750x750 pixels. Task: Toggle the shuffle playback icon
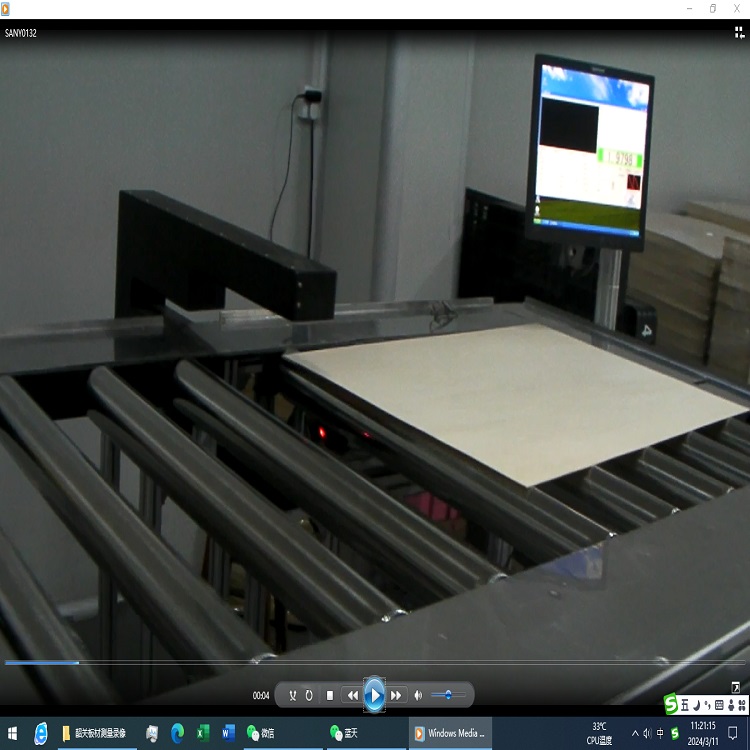[x=293, y=695]
